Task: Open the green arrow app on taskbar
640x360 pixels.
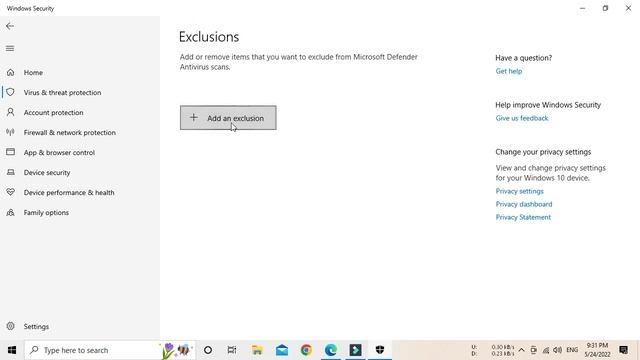Action: pos(355,350)
